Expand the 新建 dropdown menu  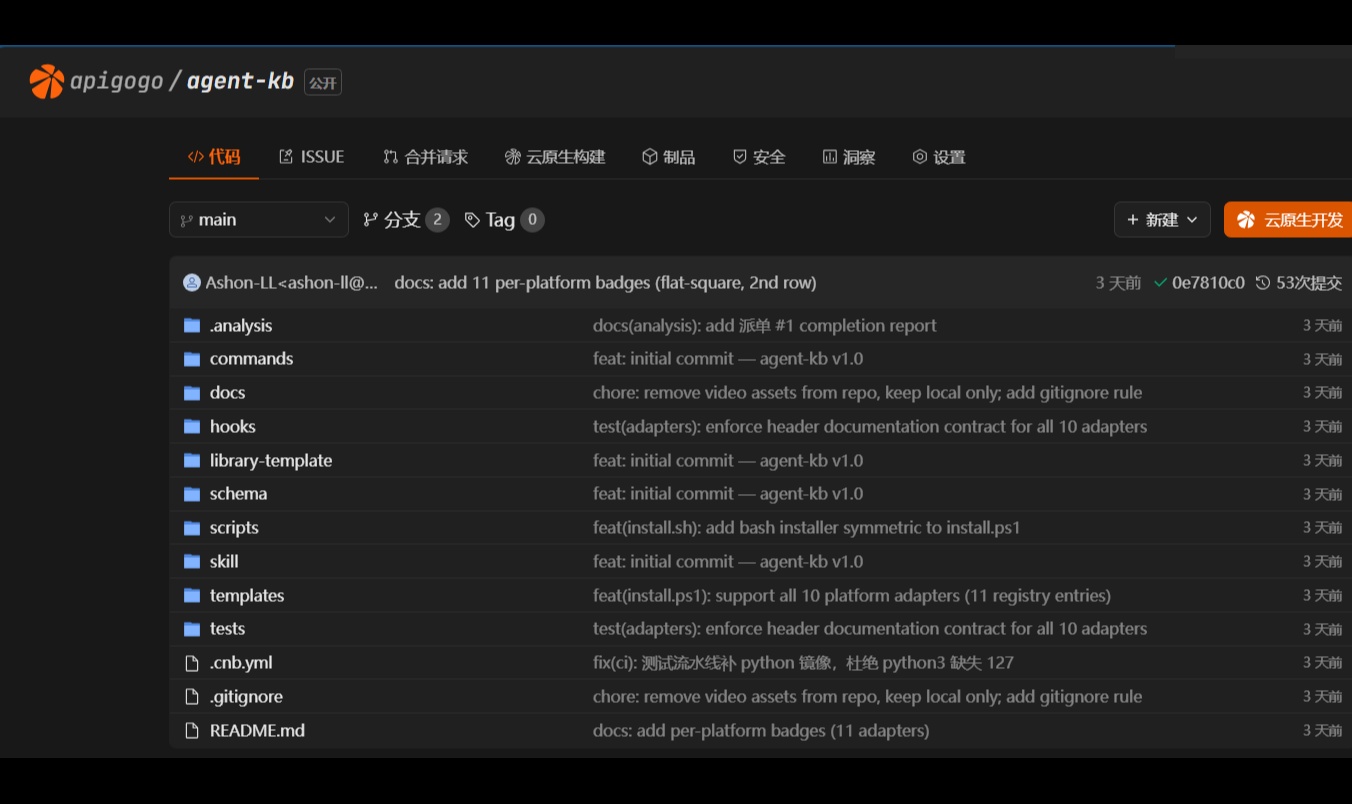pyautogui.click(x=1162, y=220)
